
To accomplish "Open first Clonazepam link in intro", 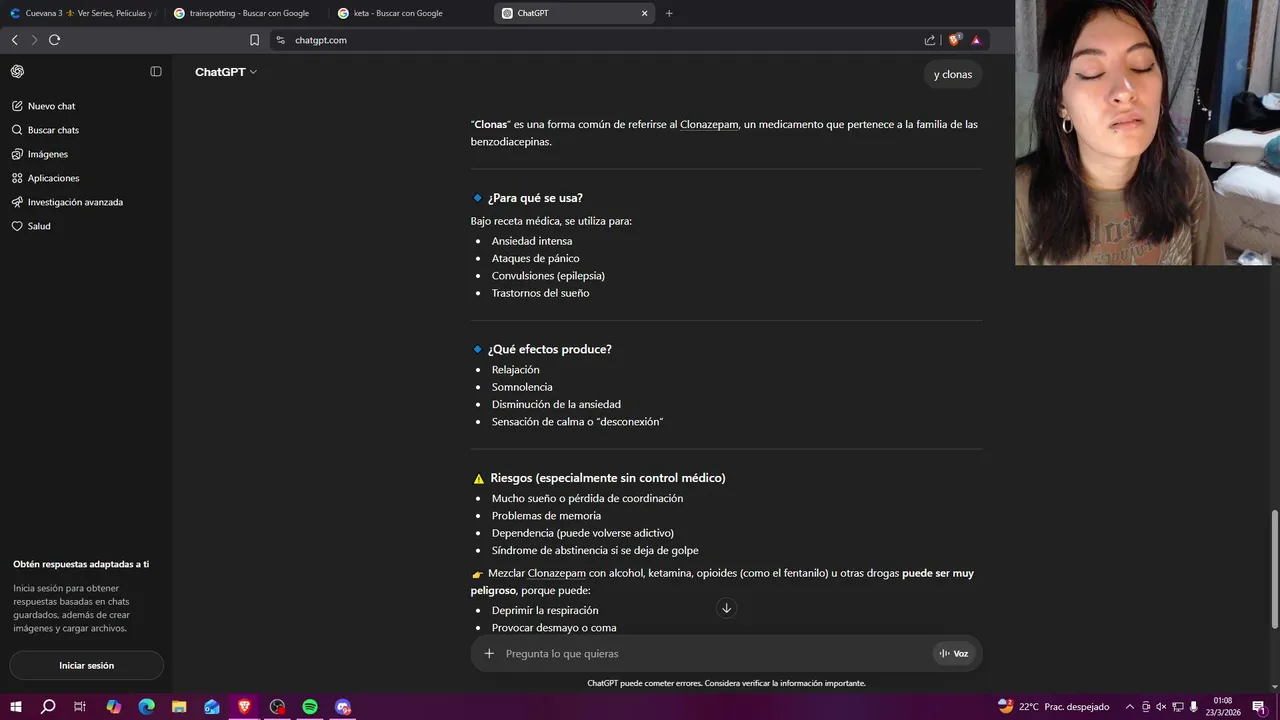I will pos(709,125).
